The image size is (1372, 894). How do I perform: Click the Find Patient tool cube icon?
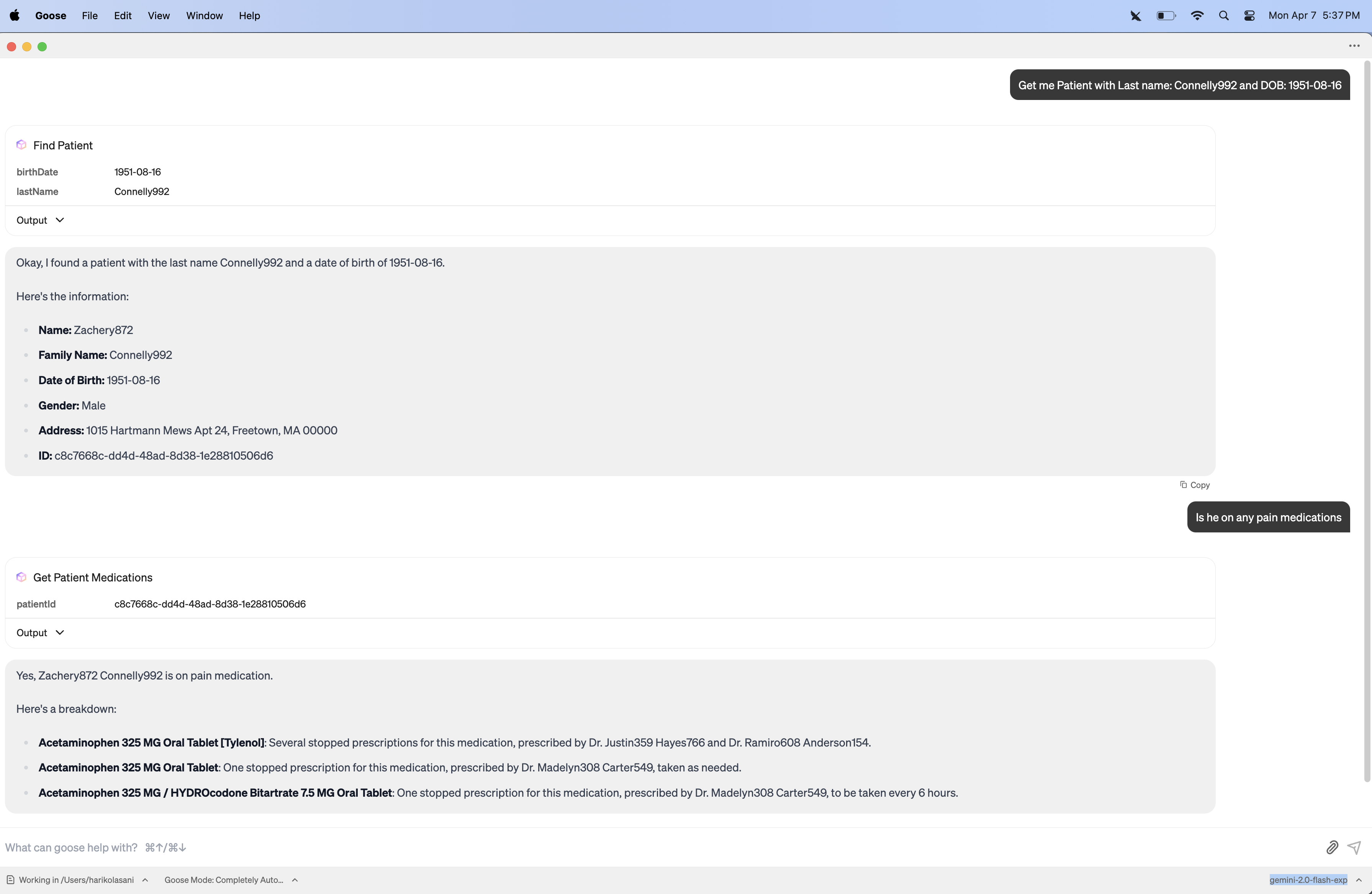(21, 145)
